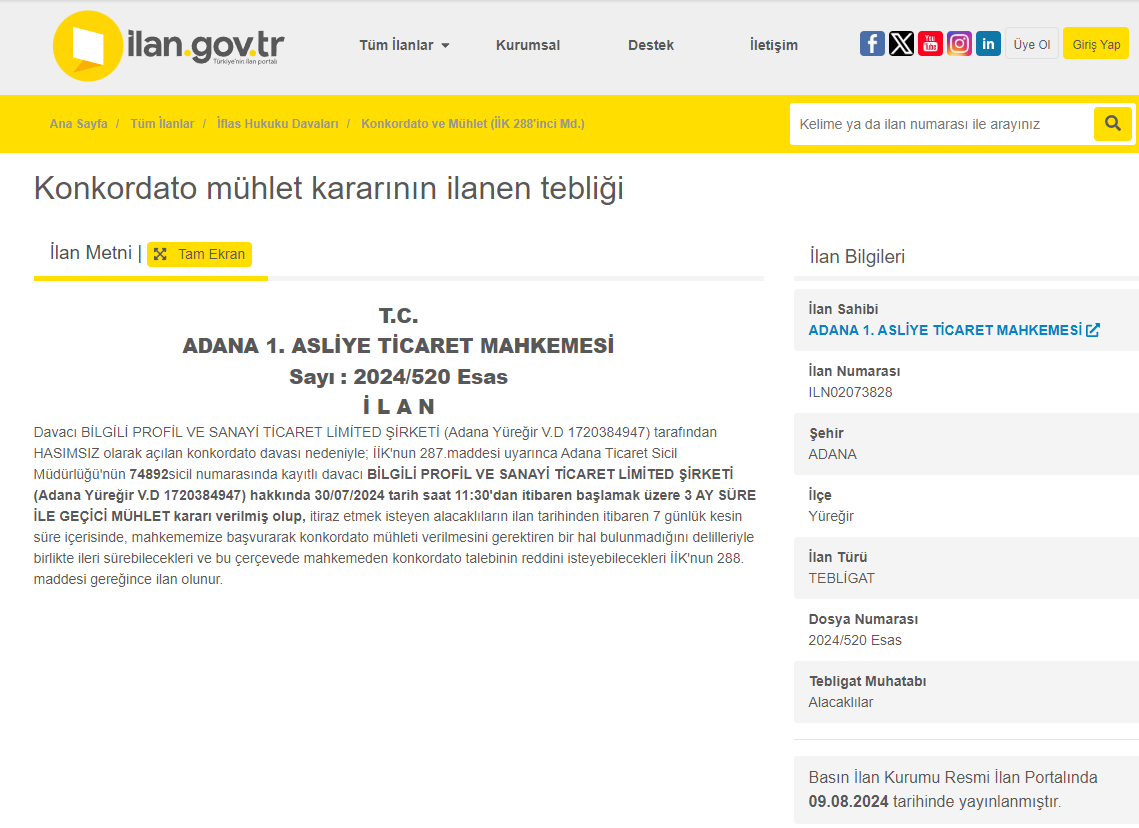This screenshot has height=828, width=1139.
Task: Open the Destek menu item
Action: click(650, 45)
